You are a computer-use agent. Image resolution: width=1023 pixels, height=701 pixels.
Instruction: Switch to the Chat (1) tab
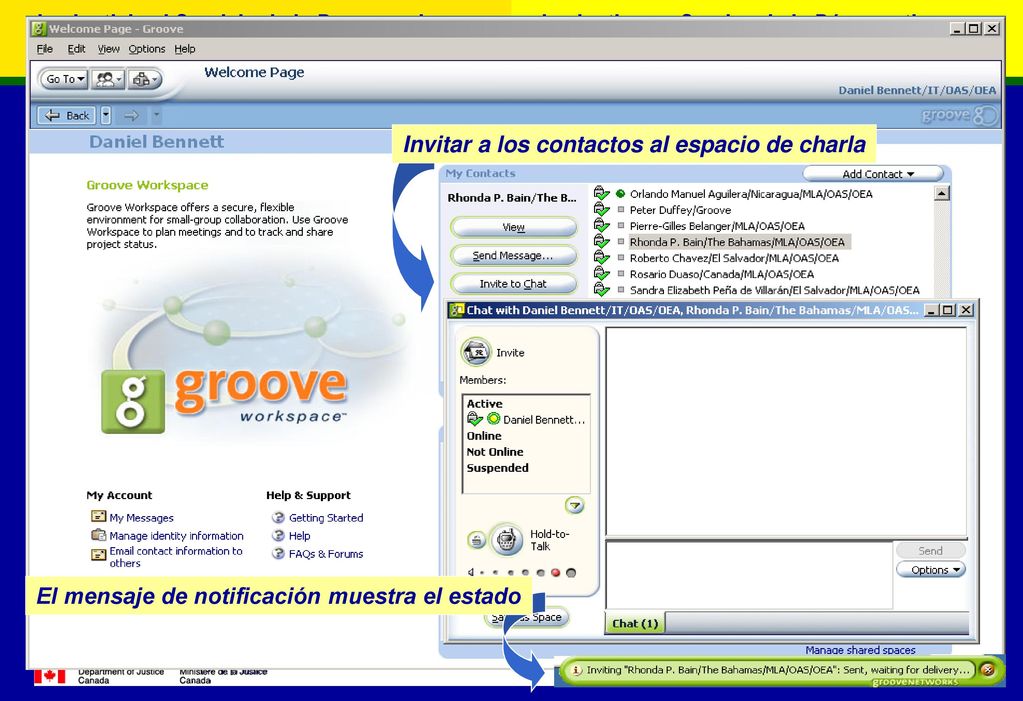(635, 623)
